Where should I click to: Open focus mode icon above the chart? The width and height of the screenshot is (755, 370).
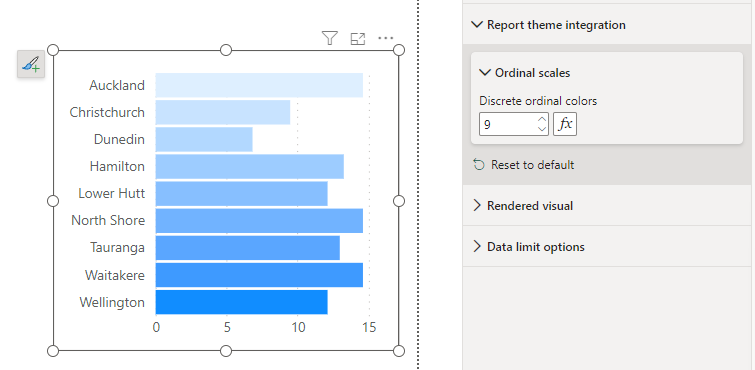[x=358, y=39]
